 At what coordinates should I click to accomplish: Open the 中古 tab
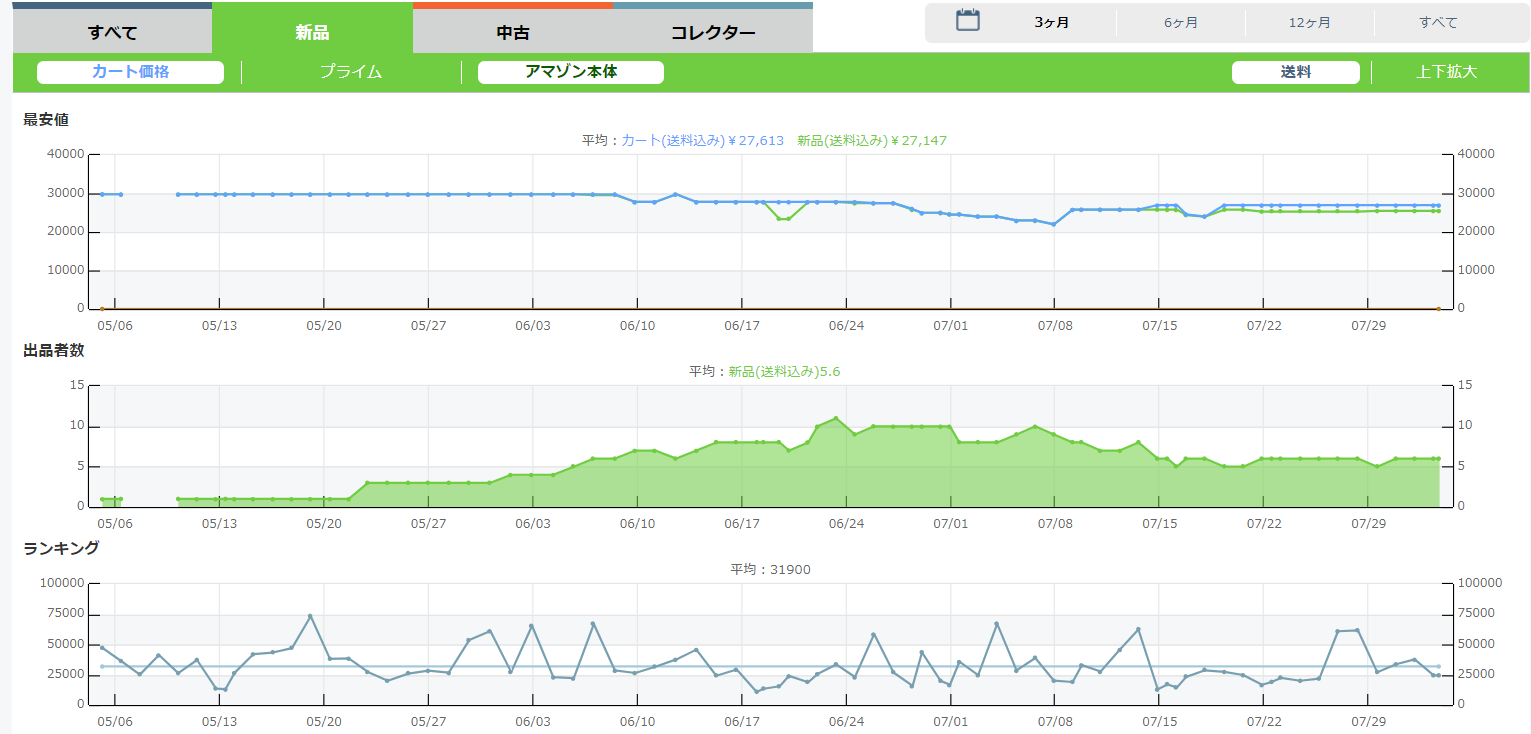[512, 32]
